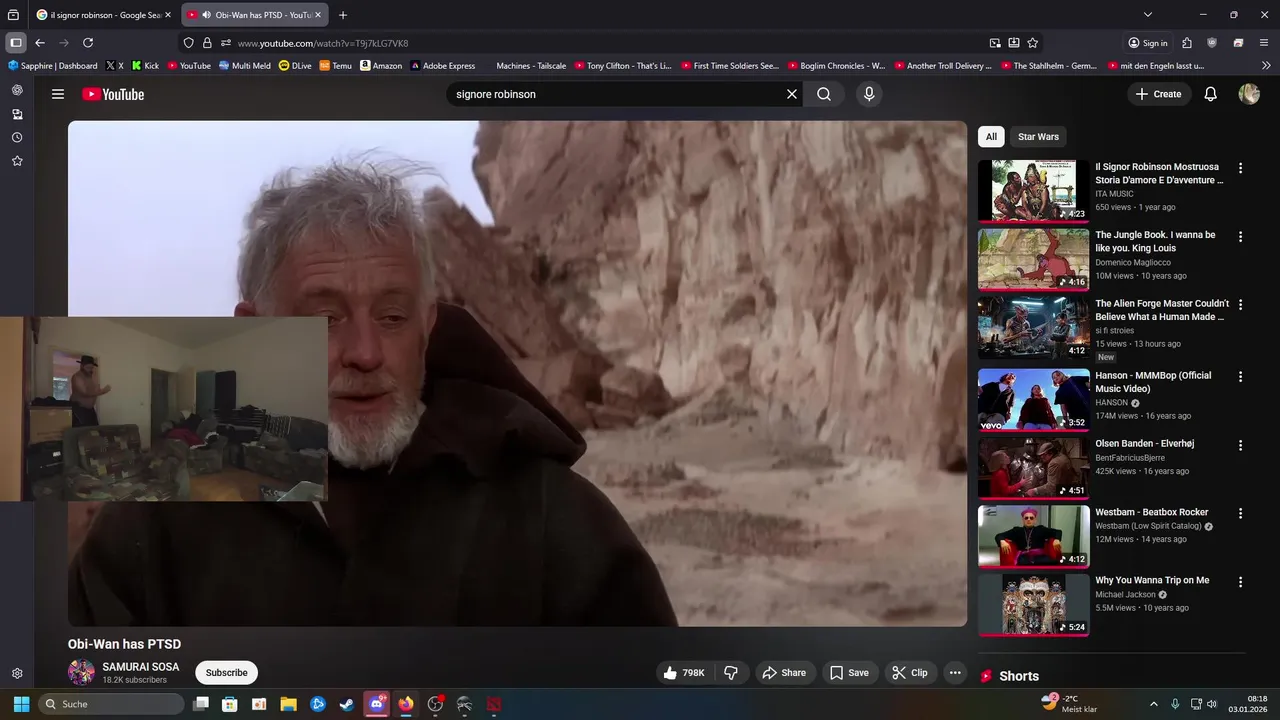Subscribe to SAMURAI SOSA
1280x720 pixels.
226,673
